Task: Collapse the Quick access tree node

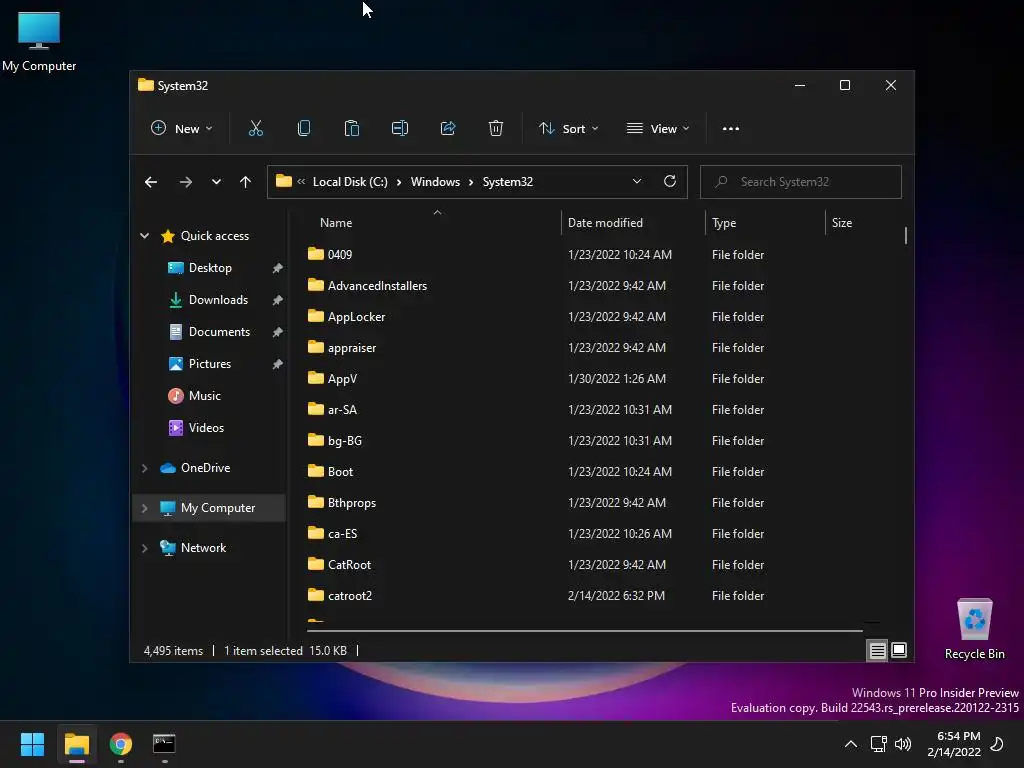Action: [x=144, y=236]
